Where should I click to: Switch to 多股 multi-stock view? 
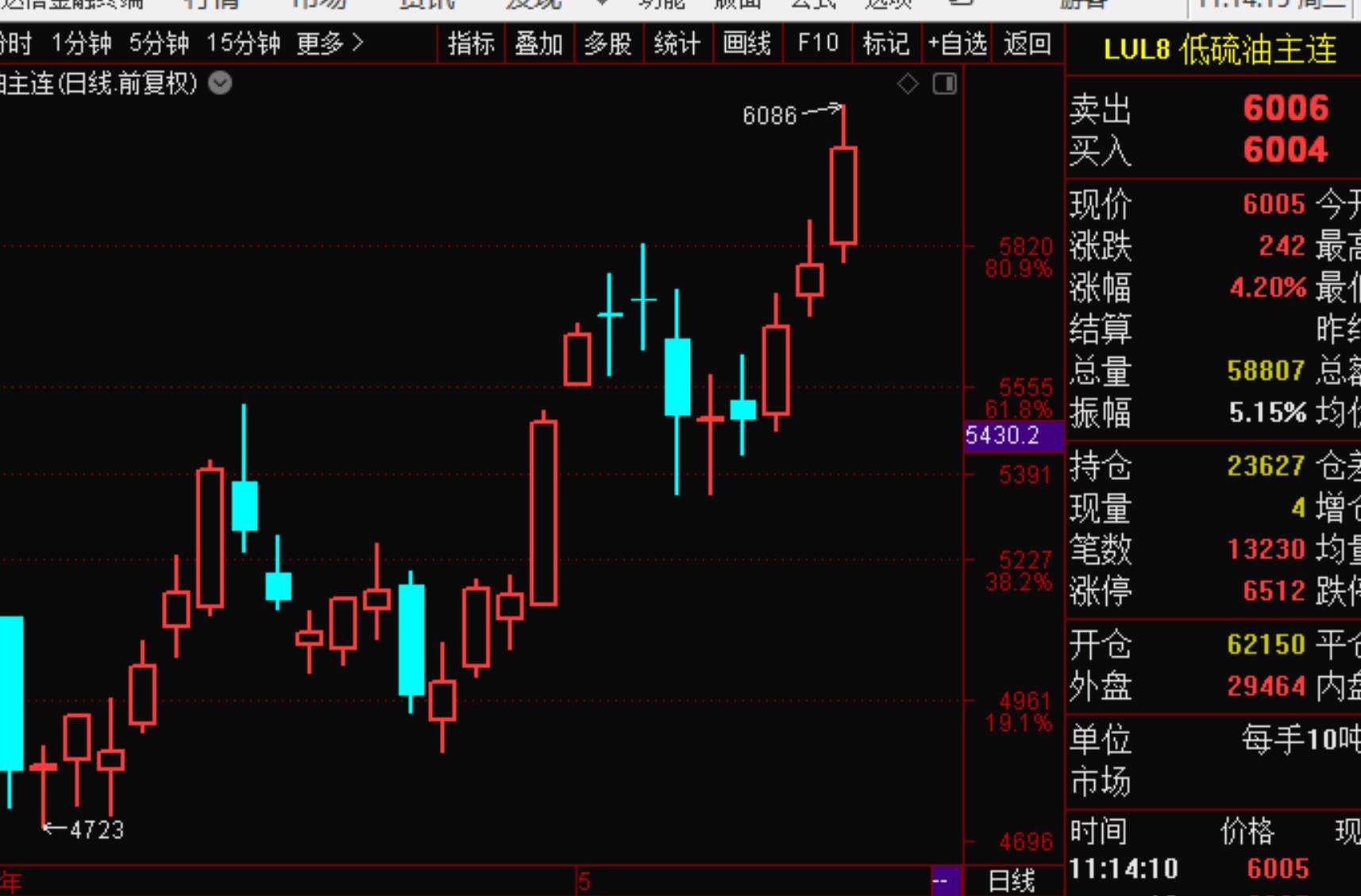608,45
